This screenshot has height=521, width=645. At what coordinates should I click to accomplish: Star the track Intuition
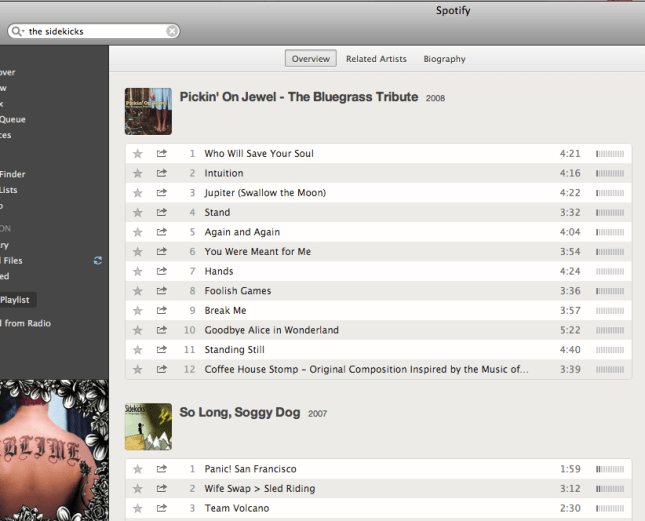[137, 174]
